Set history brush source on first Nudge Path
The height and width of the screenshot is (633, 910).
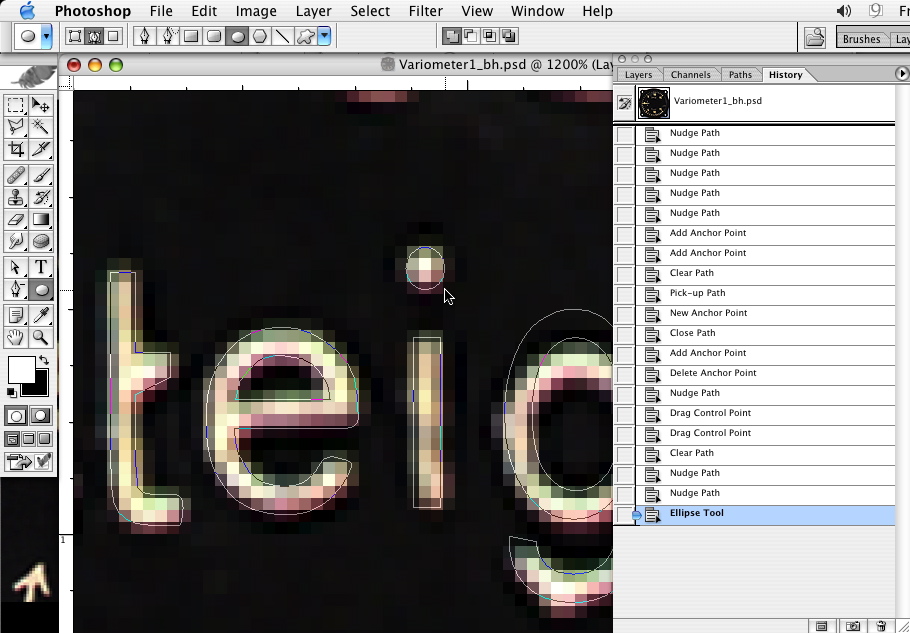[625, 134]
